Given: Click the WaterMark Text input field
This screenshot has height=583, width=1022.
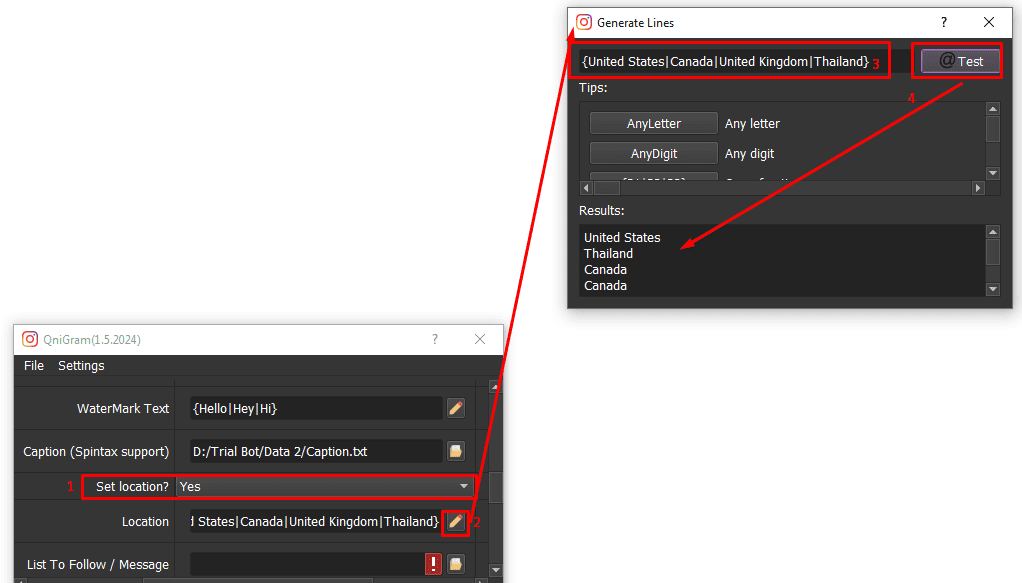Looking at the screenshot, I should click(x=316, y=408).
